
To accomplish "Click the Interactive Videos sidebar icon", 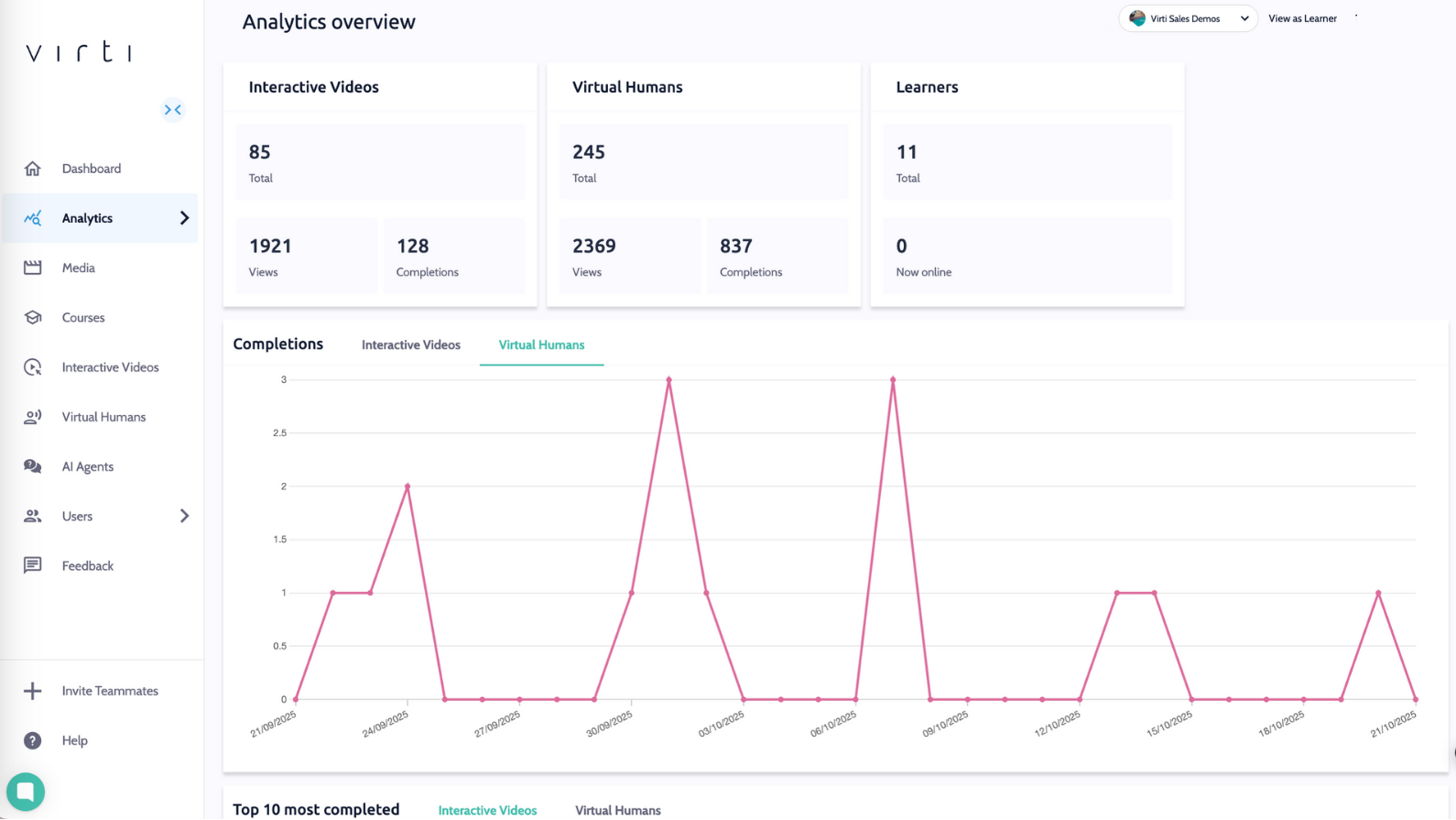I will pos(33,367).
